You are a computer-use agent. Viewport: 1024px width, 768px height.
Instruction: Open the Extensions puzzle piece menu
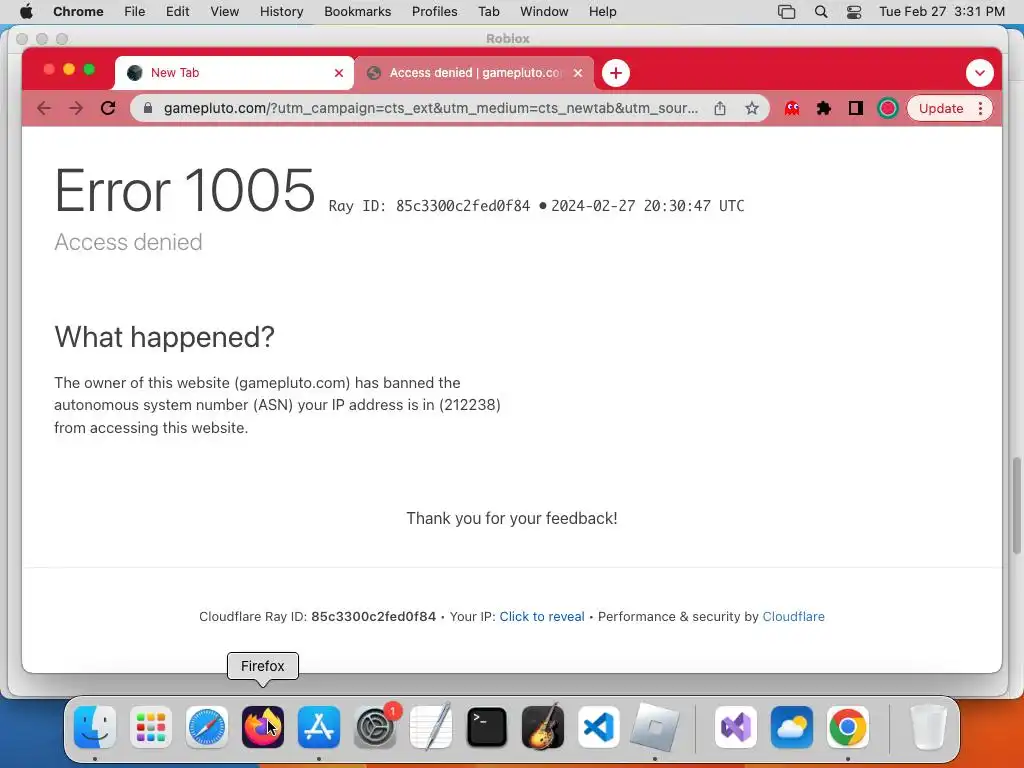(x=824, y=108)
